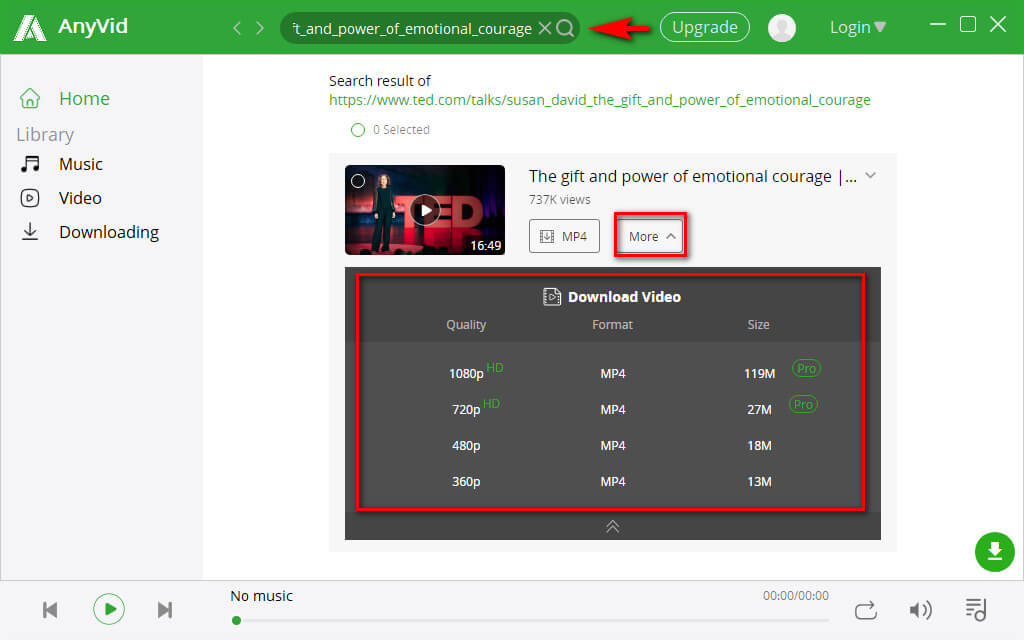Click the Quality column header
Image resolution: width=1024 pixels, height=640 pixels.
click(x=466, y=325)
